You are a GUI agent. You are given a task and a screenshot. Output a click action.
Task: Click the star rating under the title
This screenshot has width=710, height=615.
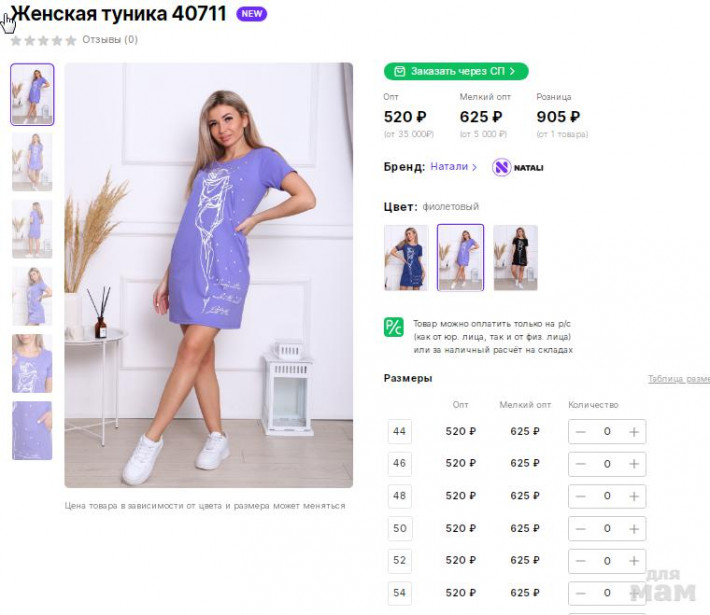point(43,40)
